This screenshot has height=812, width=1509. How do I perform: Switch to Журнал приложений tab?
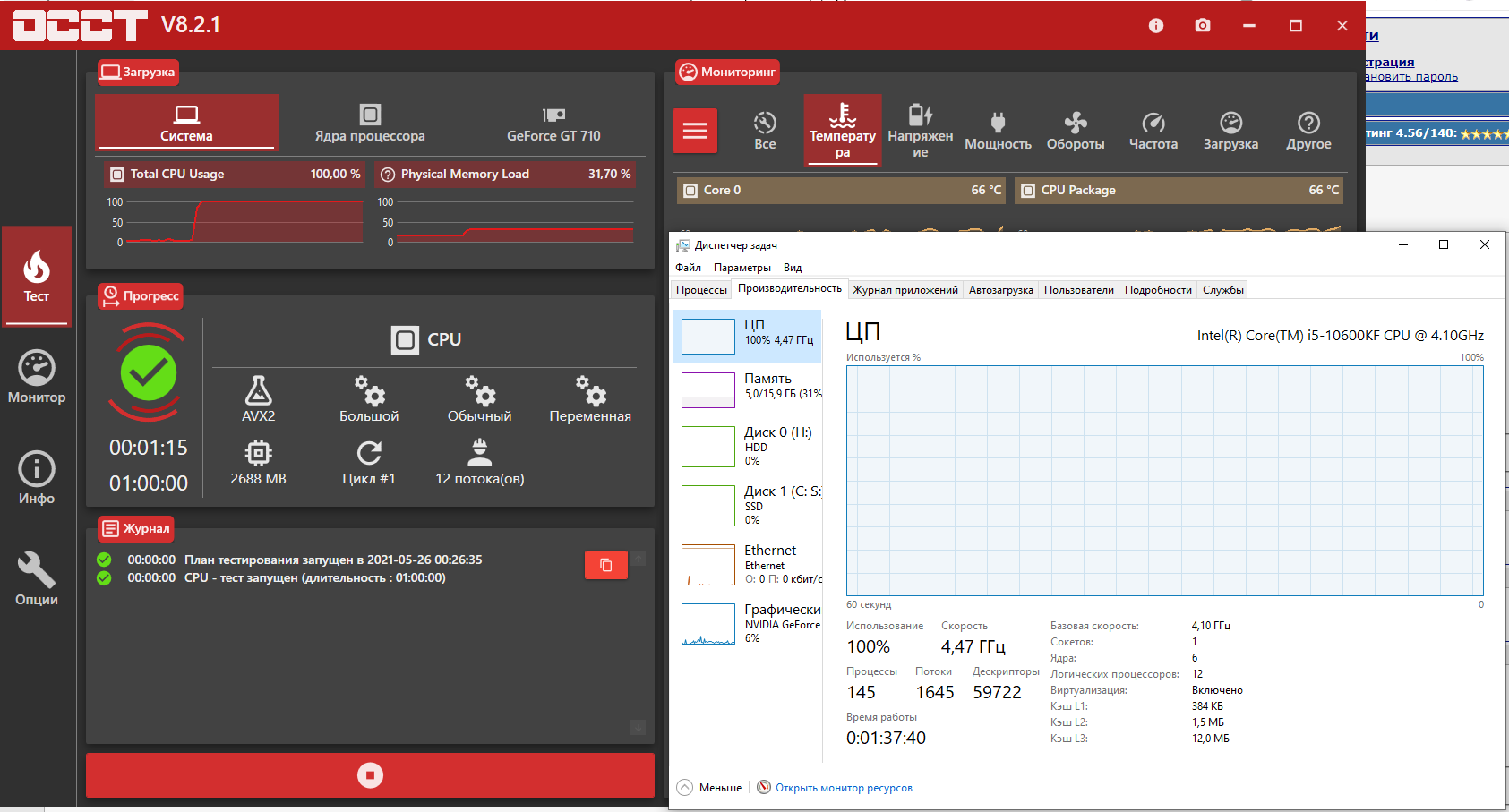point(905,290)
